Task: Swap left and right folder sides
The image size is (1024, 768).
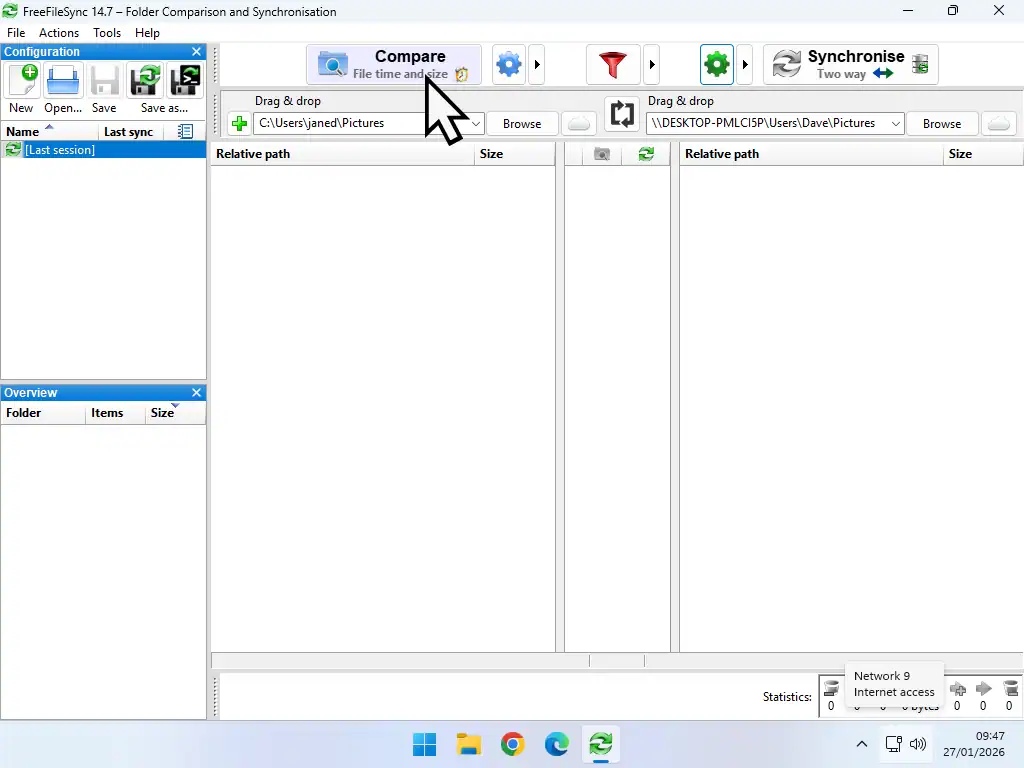Action: pyautogui.click(x=622, y=114)
